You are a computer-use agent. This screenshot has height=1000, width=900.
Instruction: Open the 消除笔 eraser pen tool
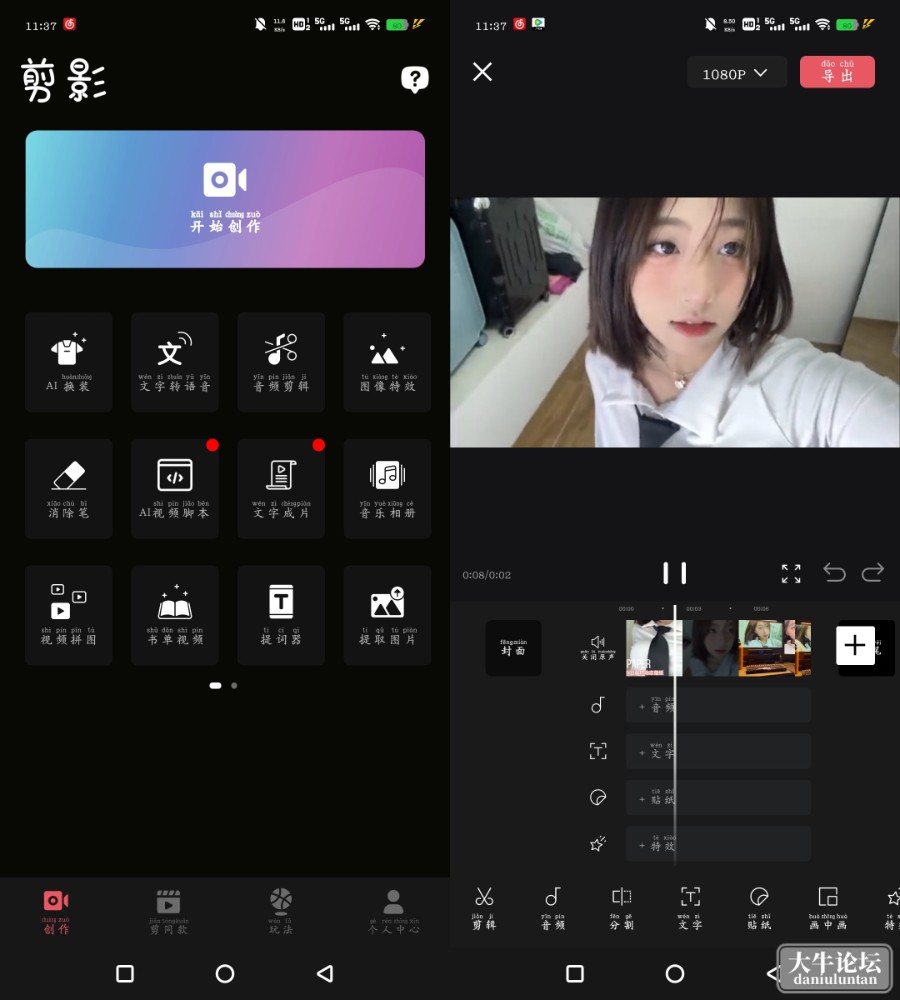(x=69, y=489)
